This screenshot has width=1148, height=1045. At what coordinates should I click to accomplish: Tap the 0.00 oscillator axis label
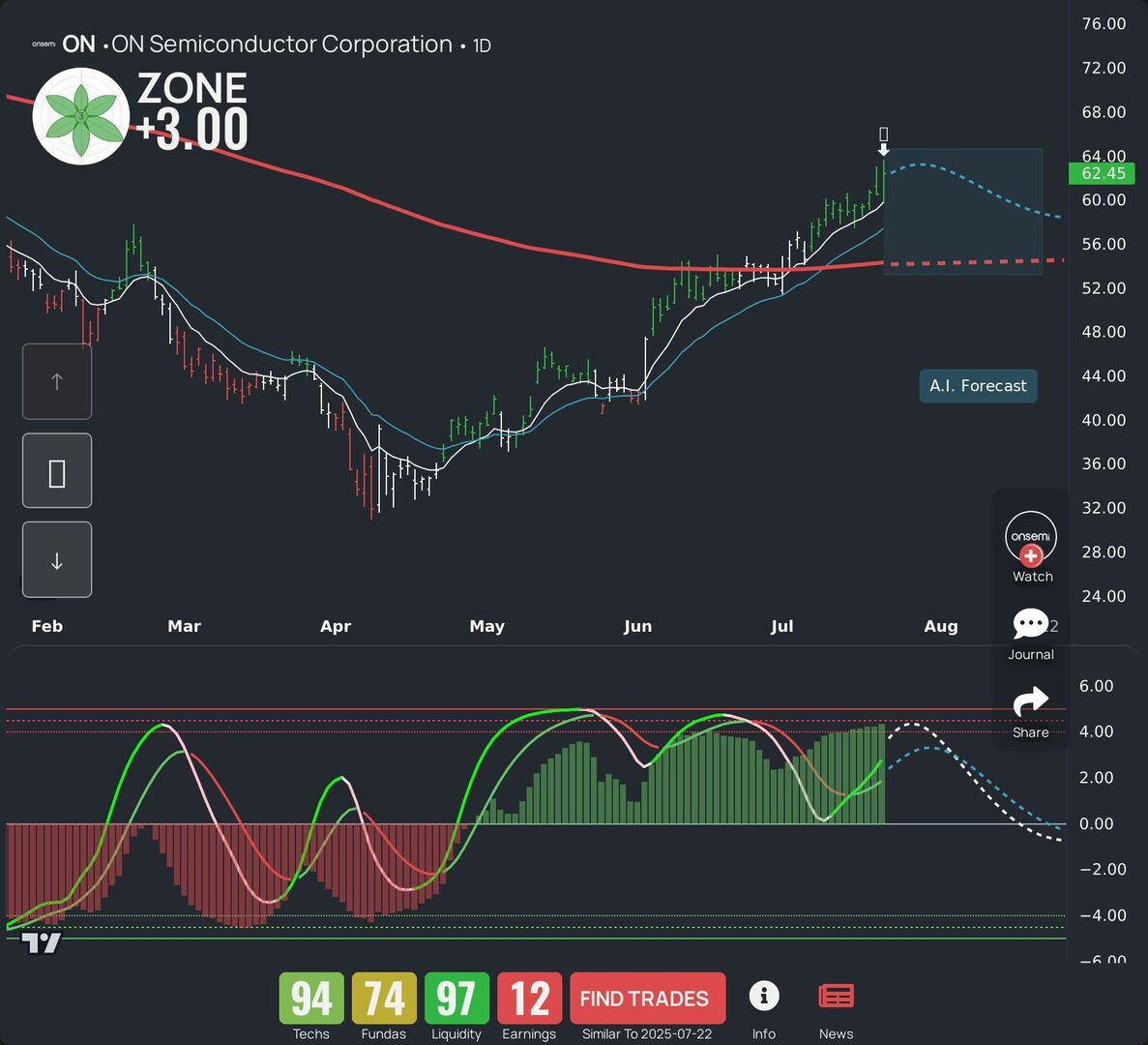(1096, 823)
